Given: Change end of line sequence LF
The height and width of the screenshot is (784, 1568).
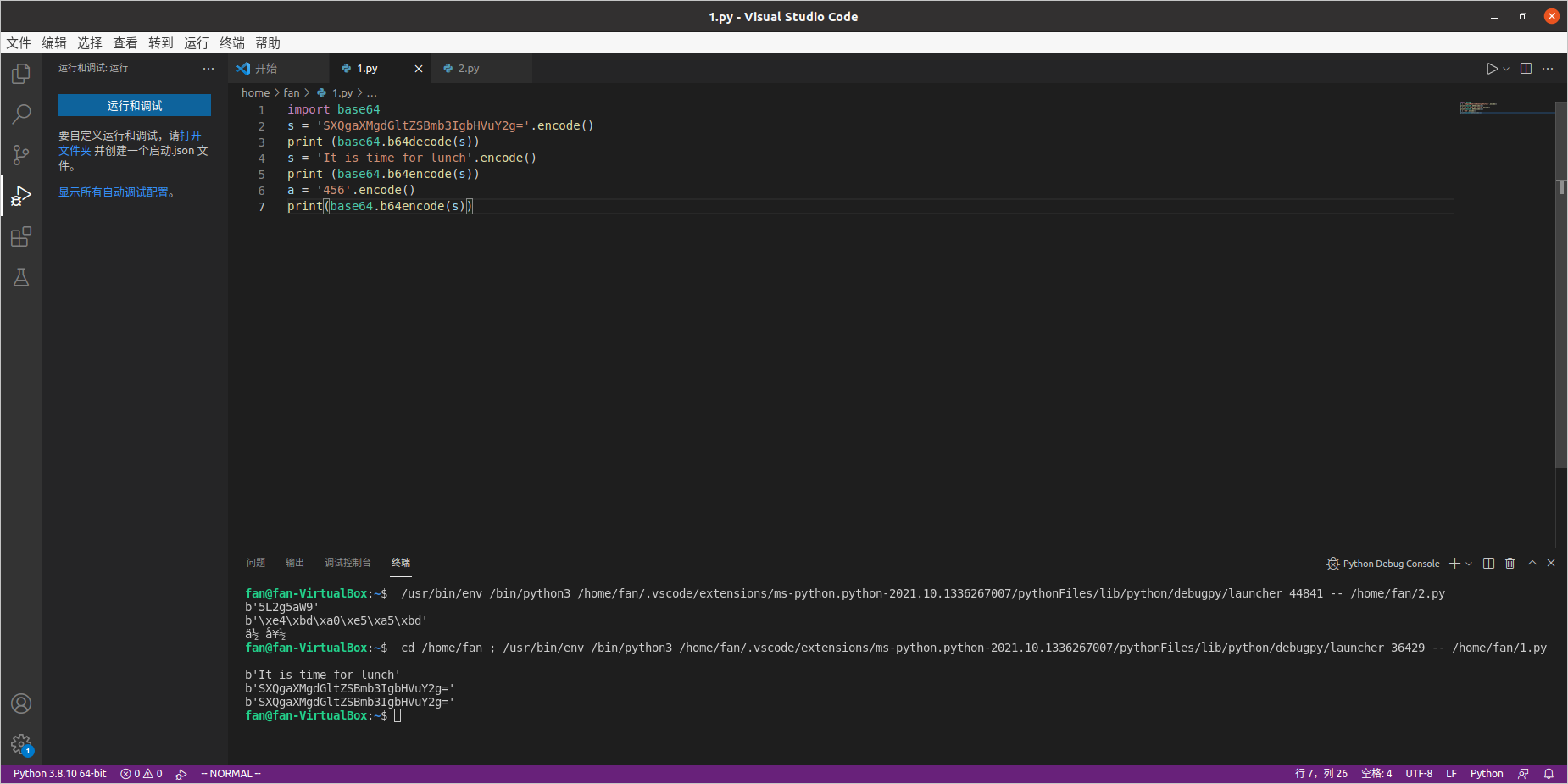Looking at the screenshot, I should coord(1451,774).
